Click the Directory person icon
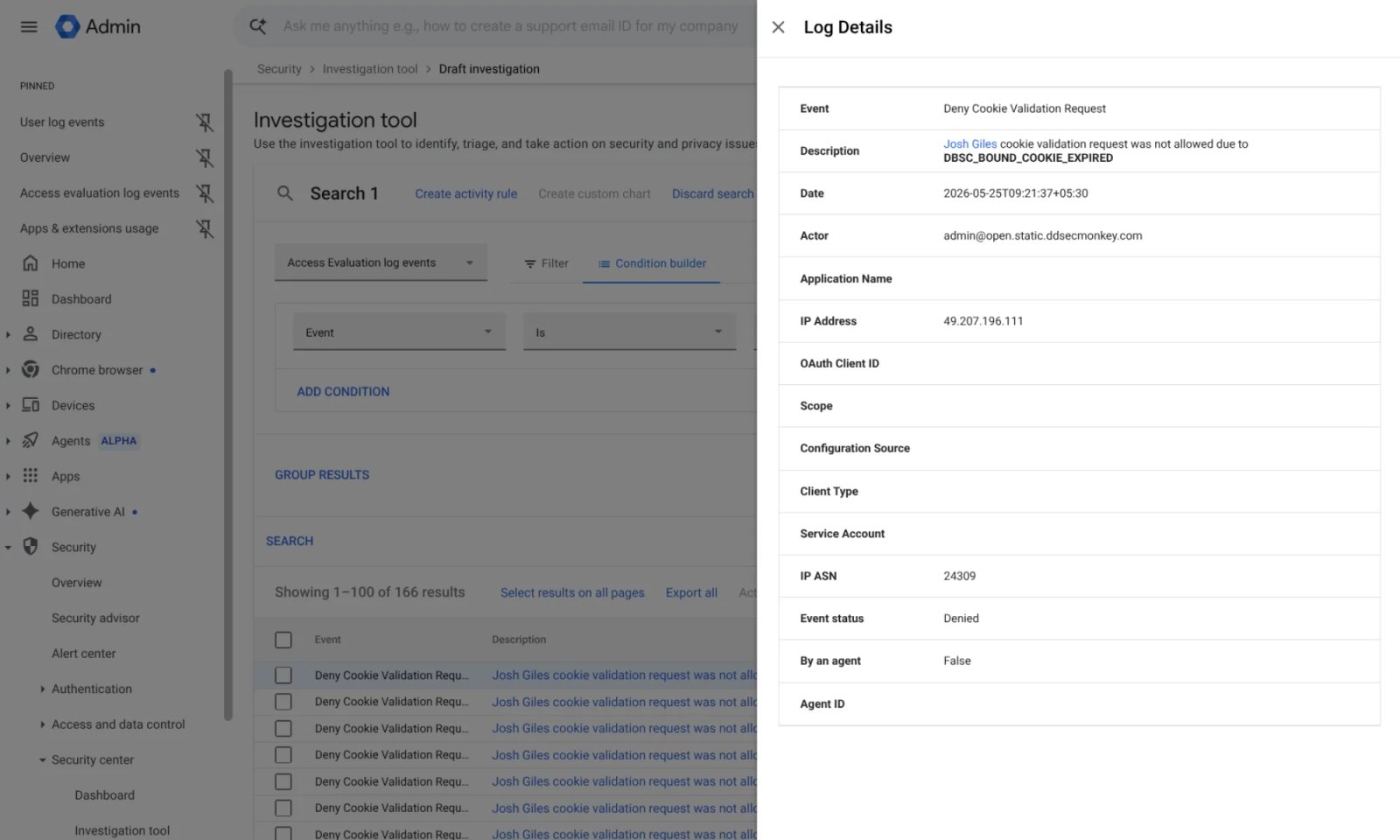The height and width of the screenshot is (840, 1400). (x=31, y=334)
